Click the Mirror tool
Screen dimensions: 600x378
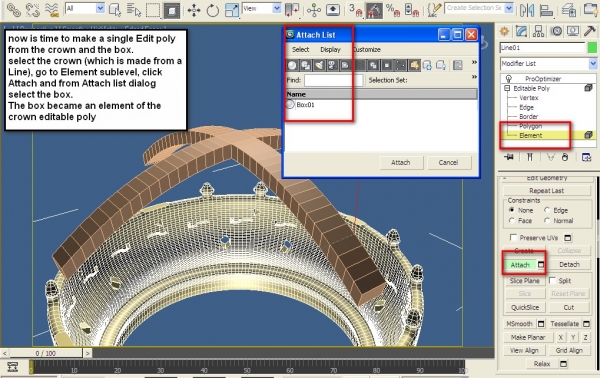[x=527, y=10]
